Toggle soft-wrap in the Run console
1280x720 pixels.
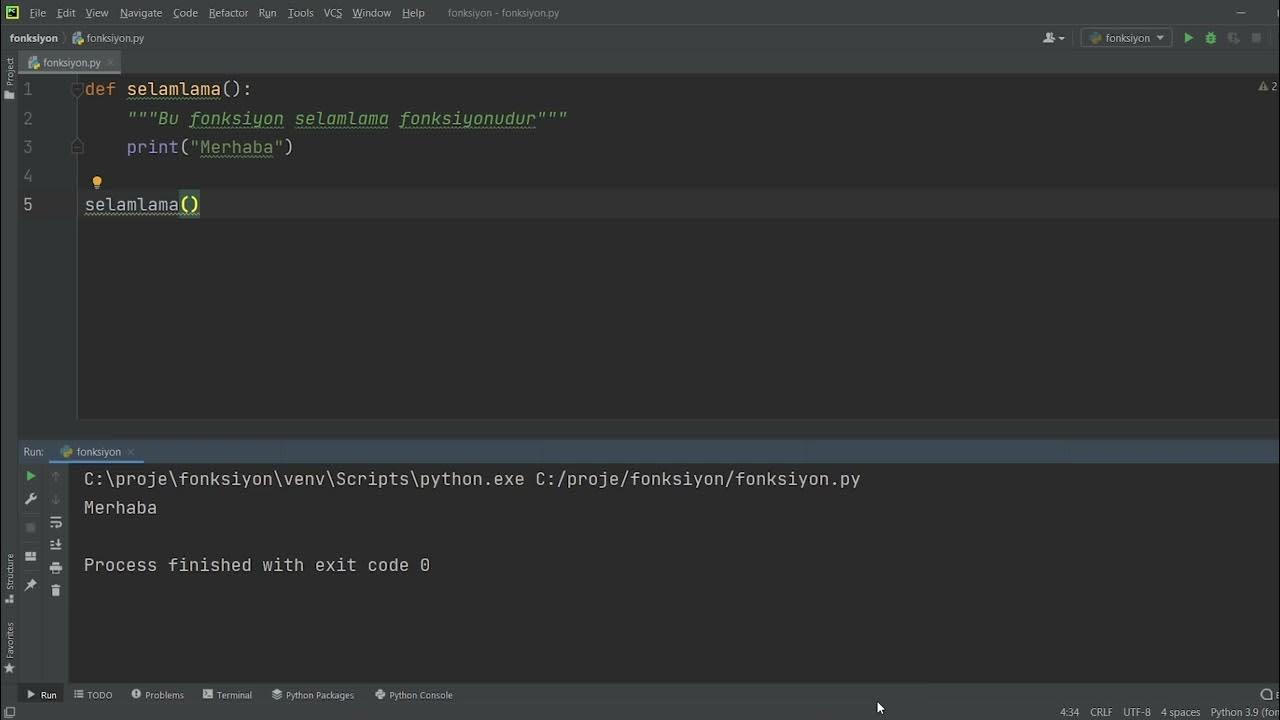pyautogui.click(x=56, y=523)
